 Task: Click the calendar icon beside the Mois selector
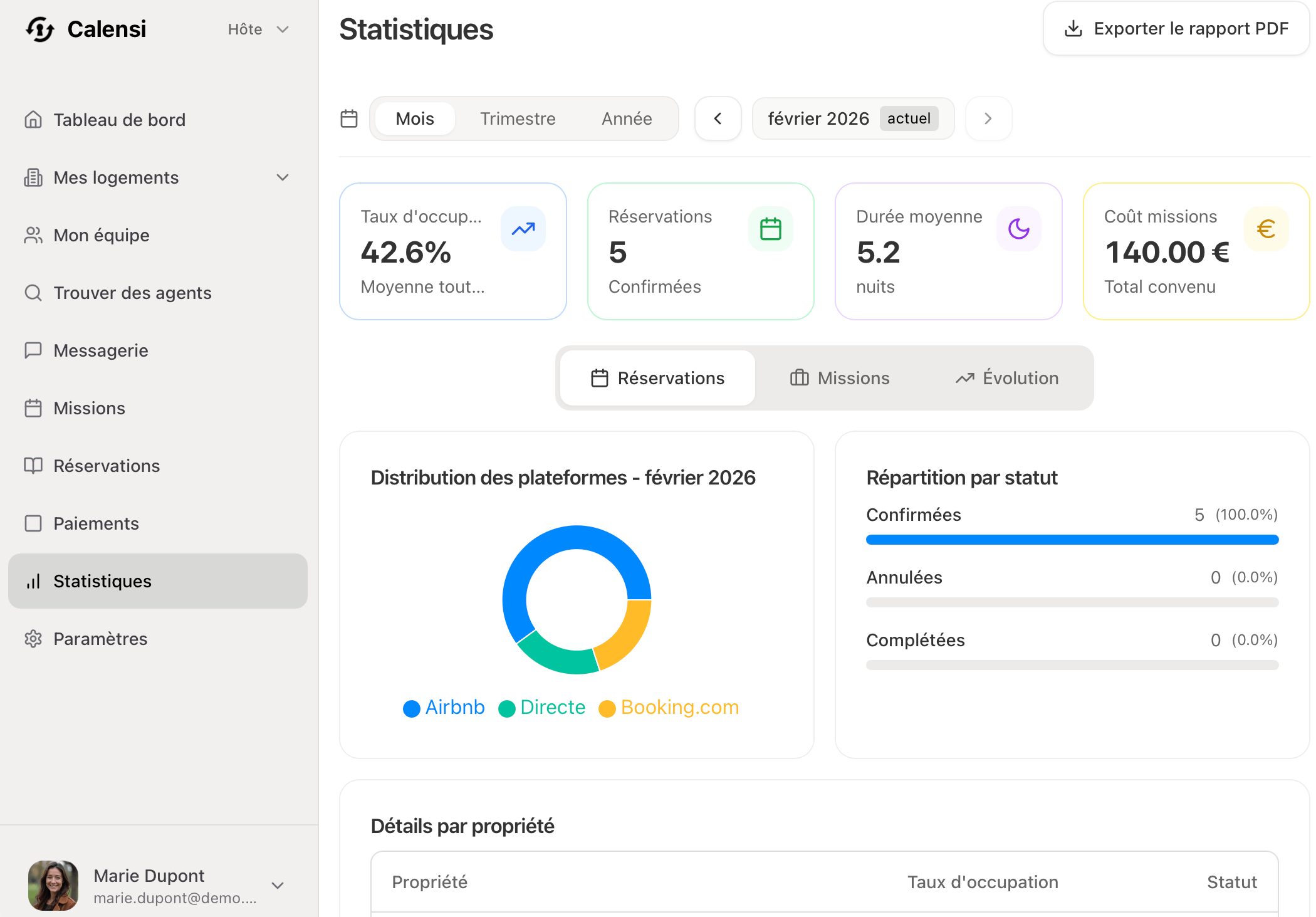[x=349, y=118]
